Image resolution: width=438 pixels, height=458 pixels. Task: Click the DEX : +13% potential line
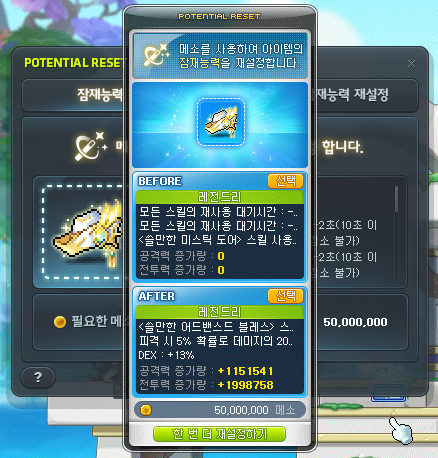(x=166, y=355)
